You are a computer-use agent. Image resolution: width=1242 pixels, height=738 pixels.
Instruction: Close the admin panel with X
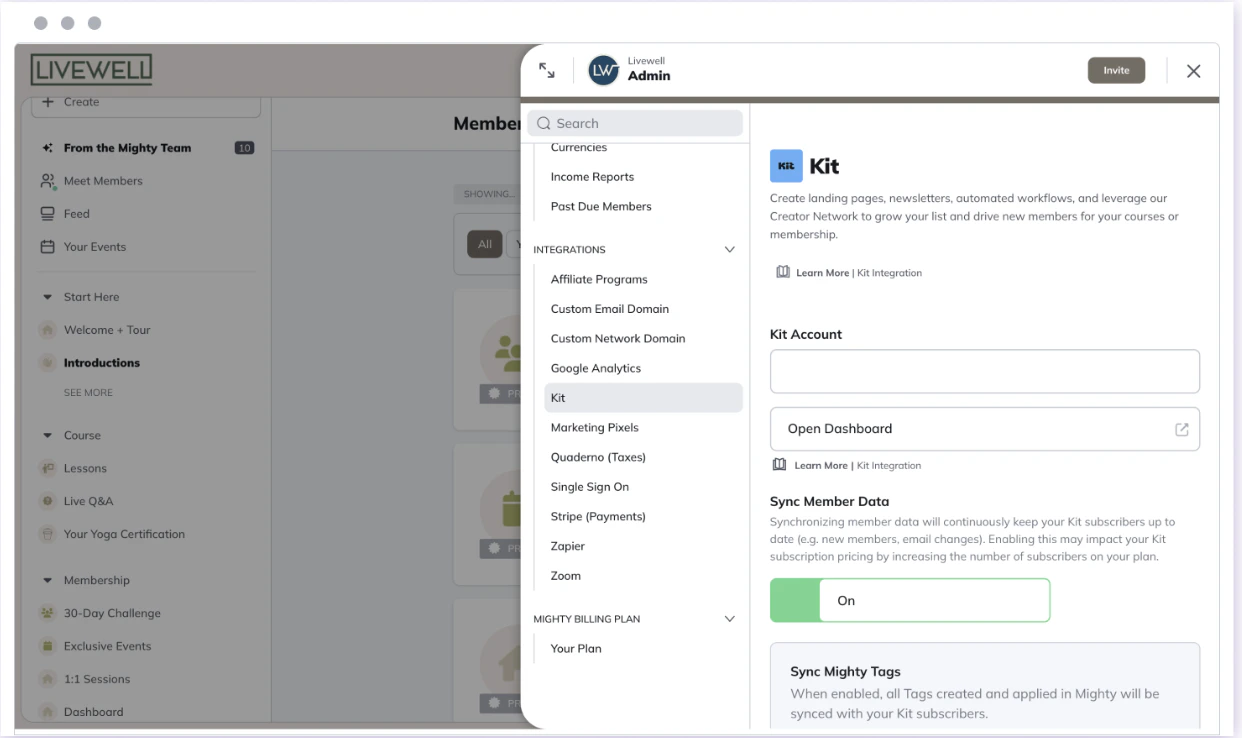[1193, 71]
